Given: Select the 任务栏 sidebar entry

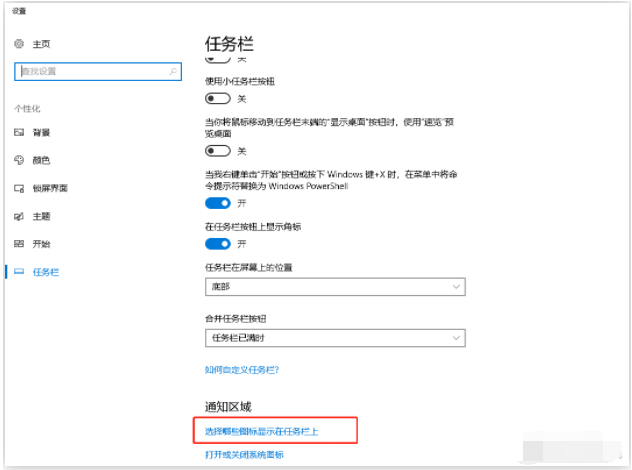Looking at the screenshot, I should 46,272.
